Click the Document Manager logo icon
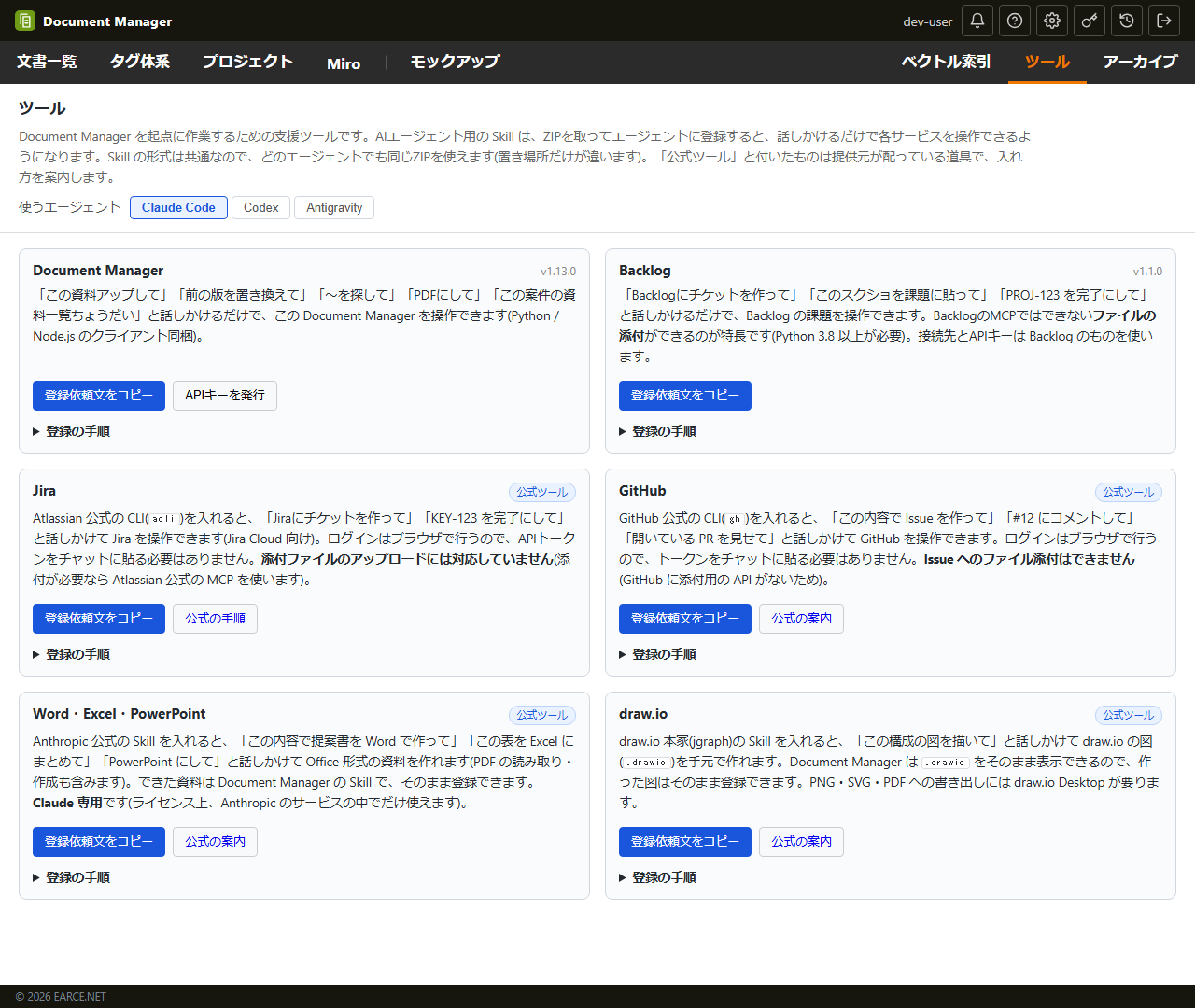The image size is (1195, 1008). pos(25,21)
